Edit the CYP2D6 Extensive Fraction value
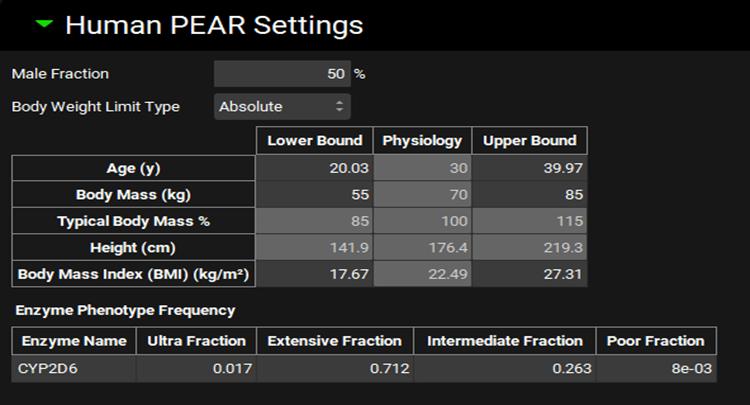The image size is (750, 405). pos(334,368)
